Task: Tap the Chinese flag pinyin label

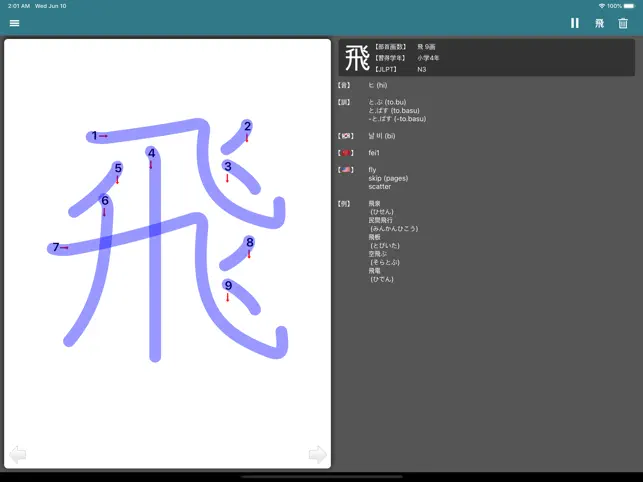Action: 347,153
